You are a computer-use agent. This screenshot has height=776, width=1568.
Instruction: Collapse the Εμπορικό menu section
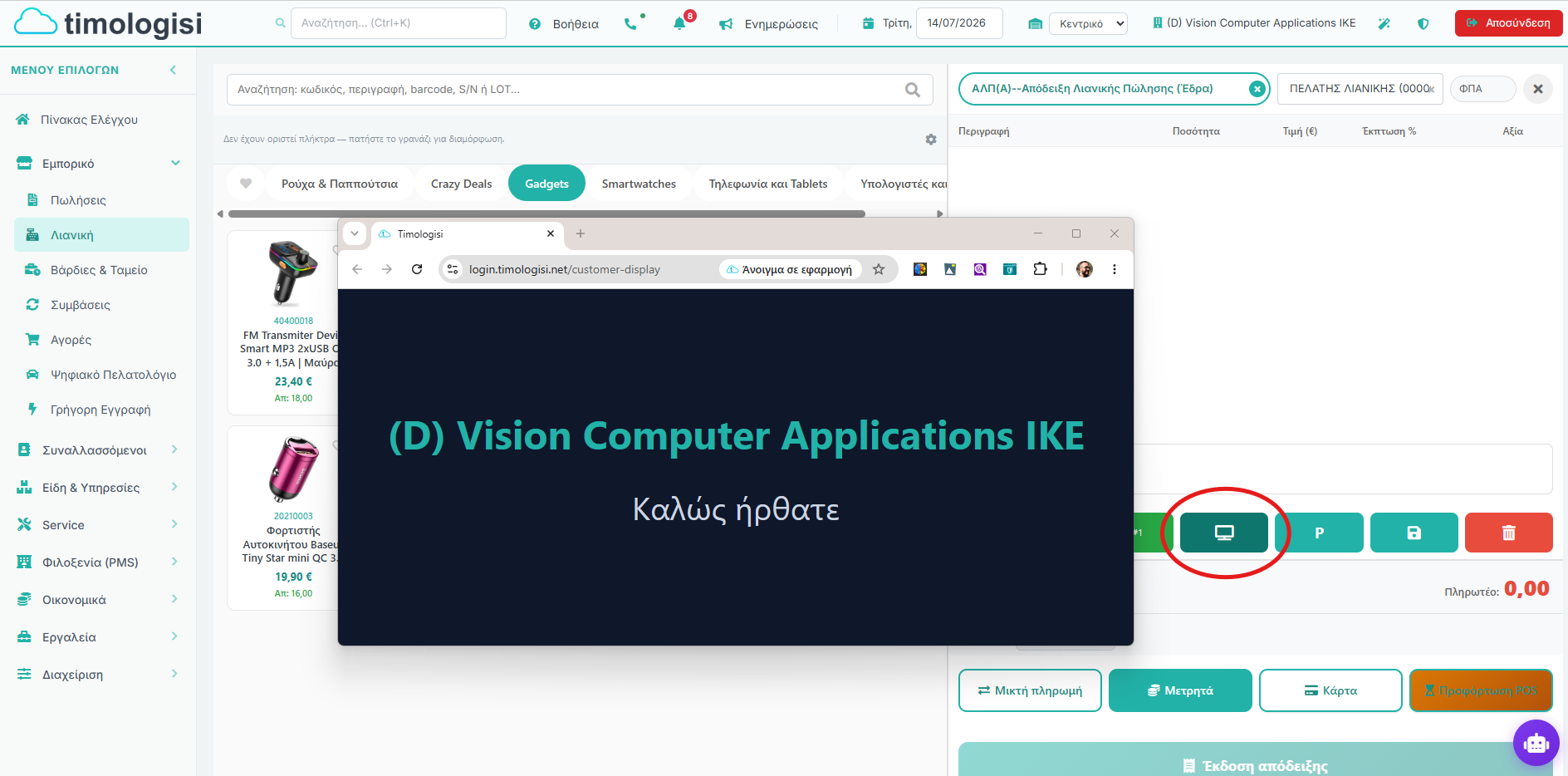click(x=175, y=163)
